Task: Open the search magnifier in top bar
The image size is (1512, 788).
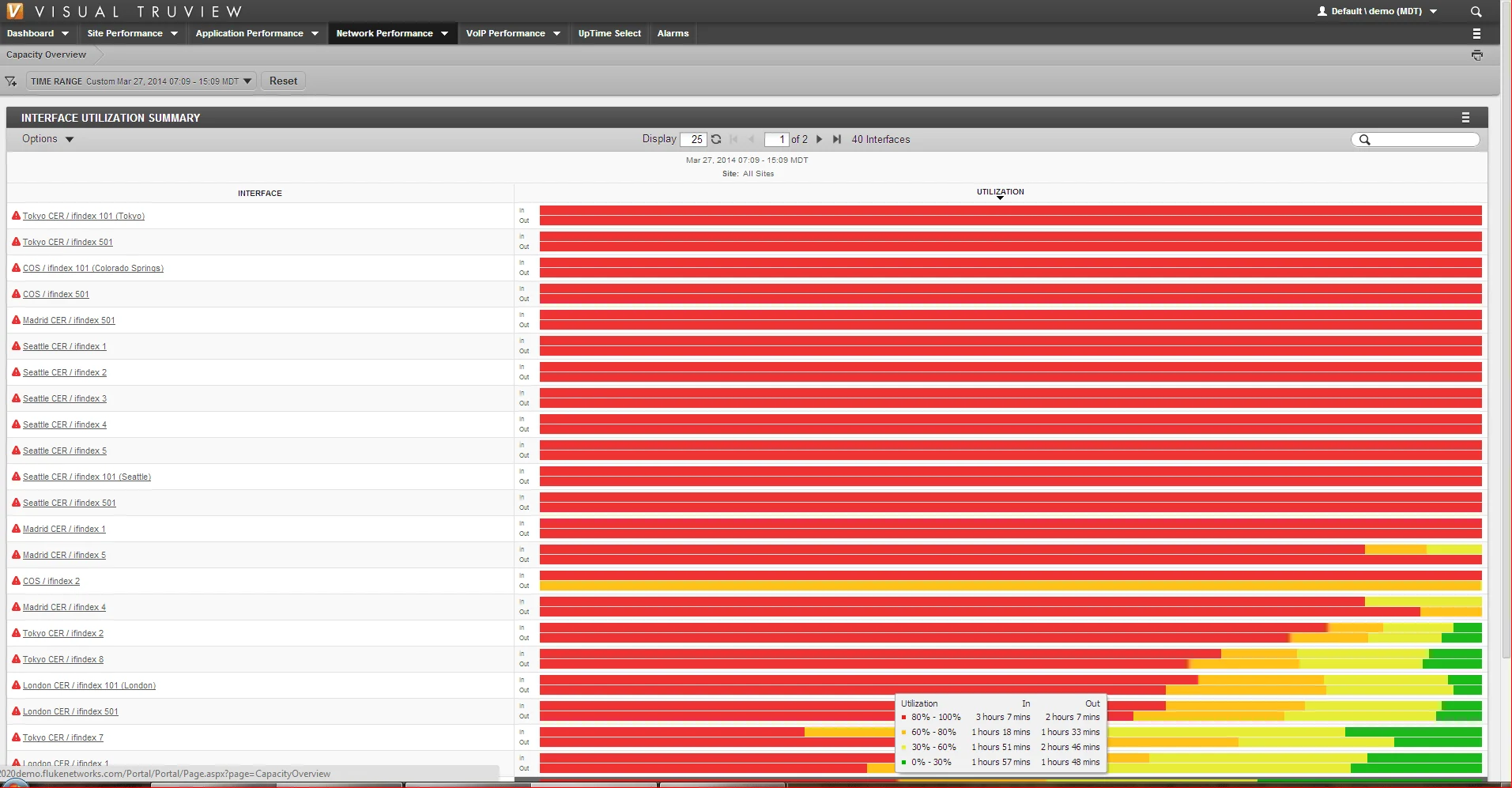Action: coord(1476,11)
